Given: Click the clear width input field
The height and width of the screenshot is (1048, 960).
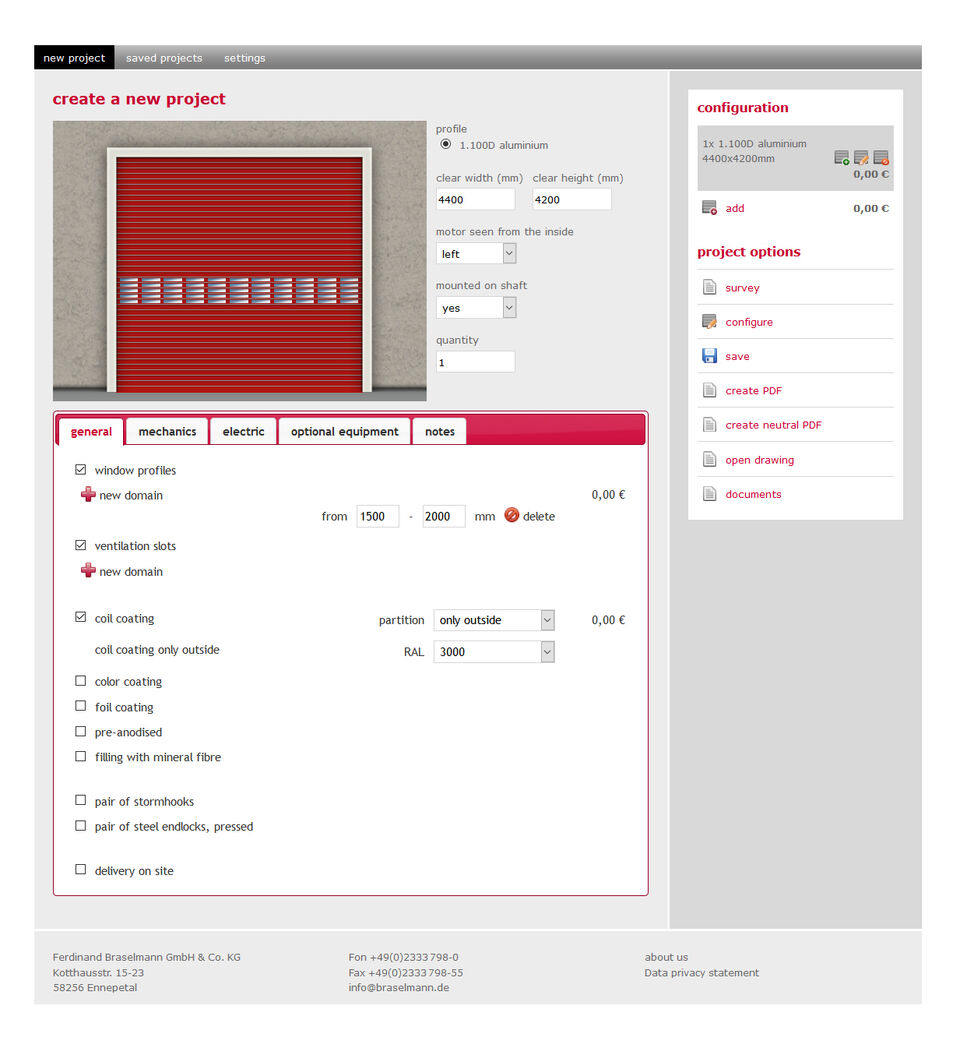Looking at the screenshot, I should (475, 200).
